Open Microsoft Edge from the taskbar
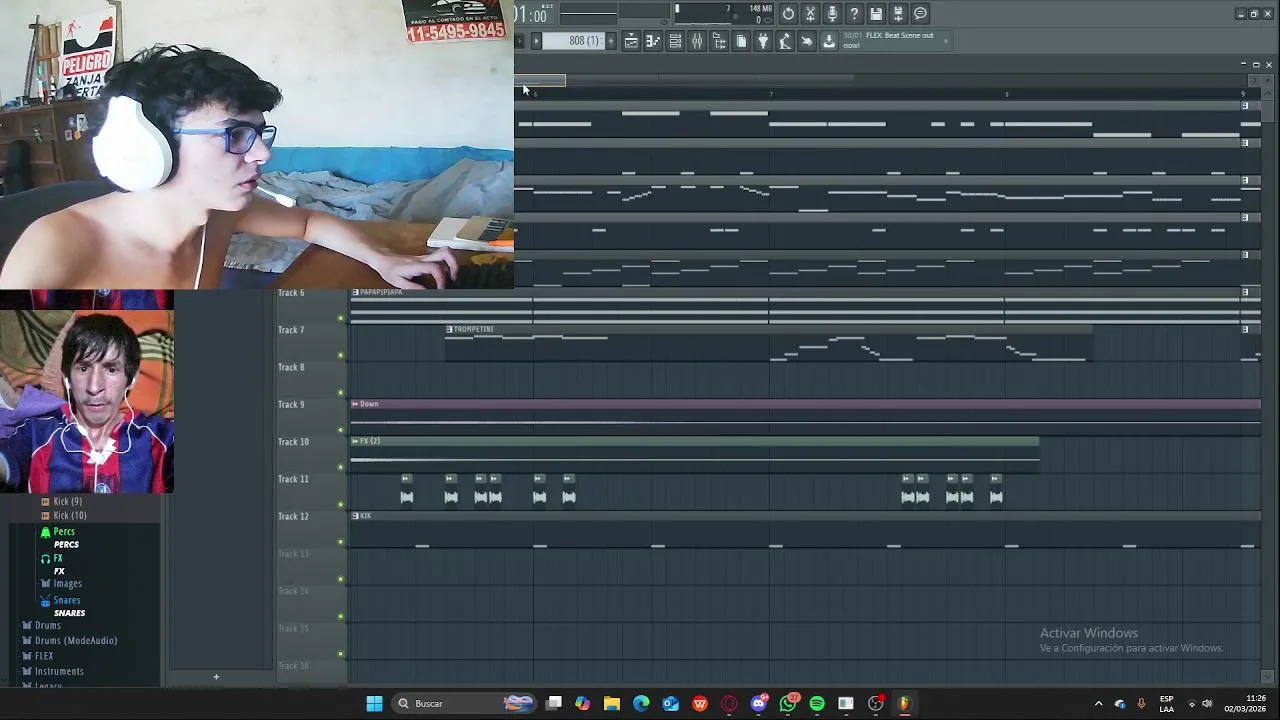Viewport: 1280px width, 720px height. [x=641, y=704]
